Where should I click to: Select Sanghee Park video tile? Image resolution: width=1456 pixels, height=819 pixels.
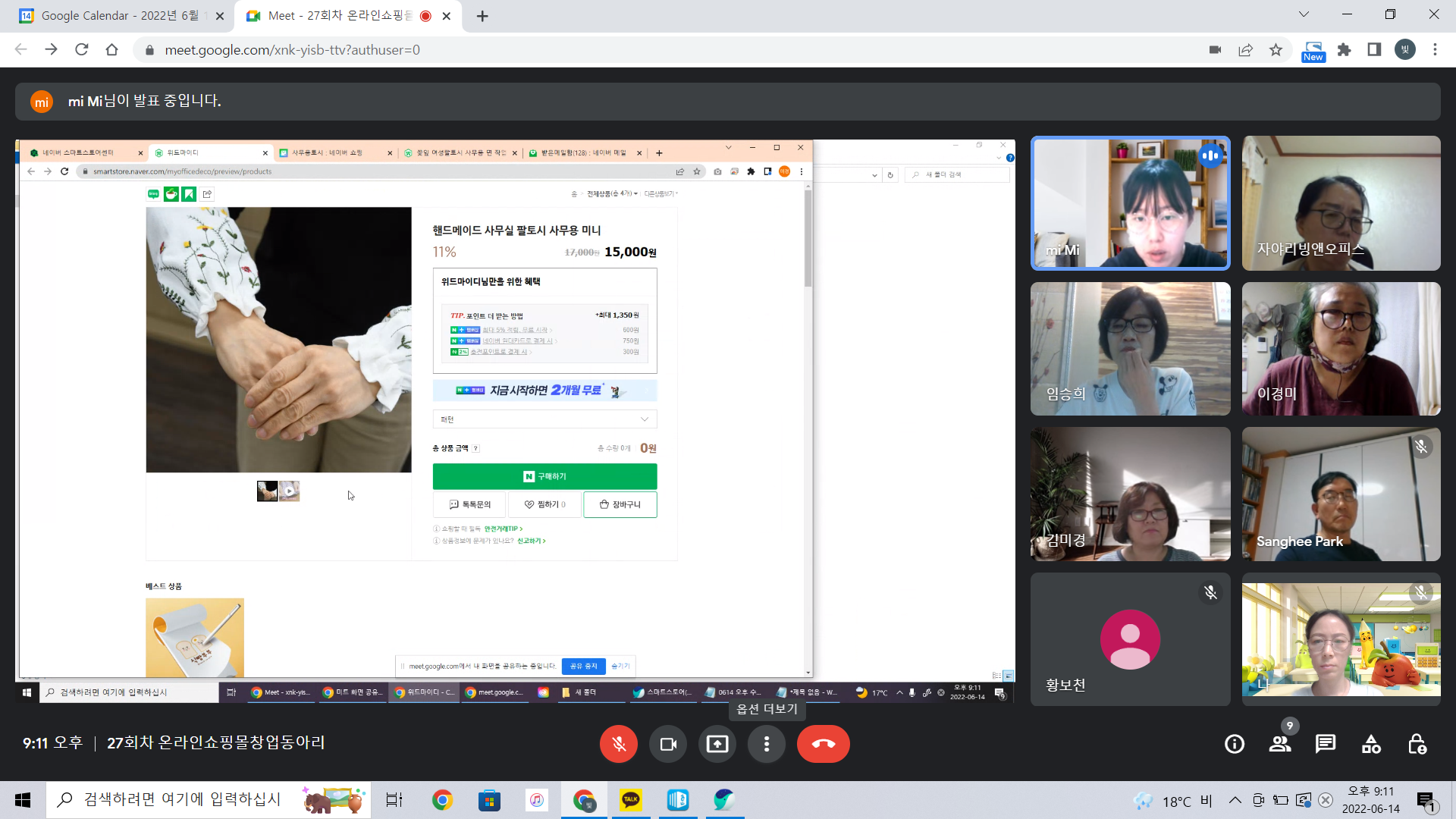(1341, 494)
